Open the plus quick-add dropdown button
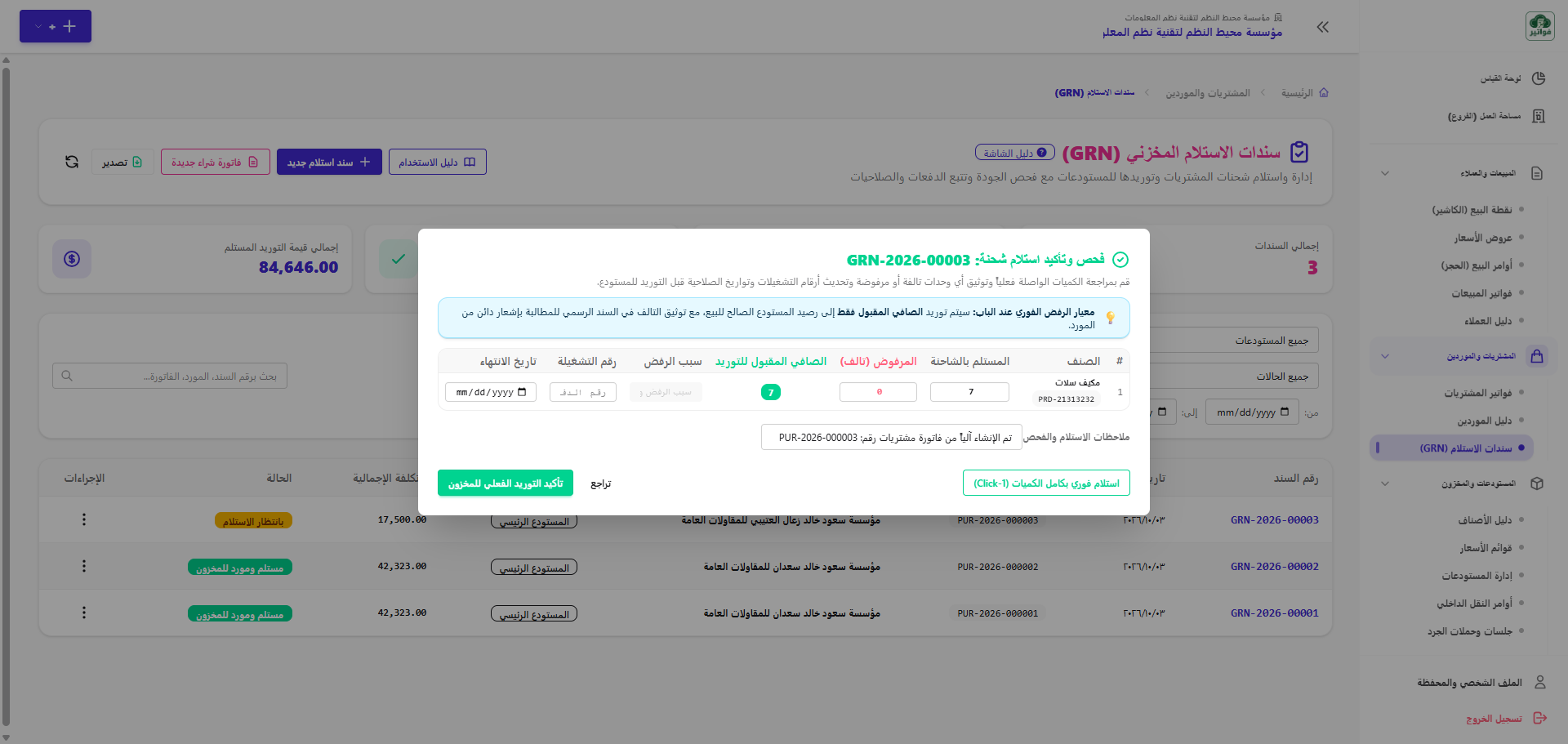 tap(56, 26)
